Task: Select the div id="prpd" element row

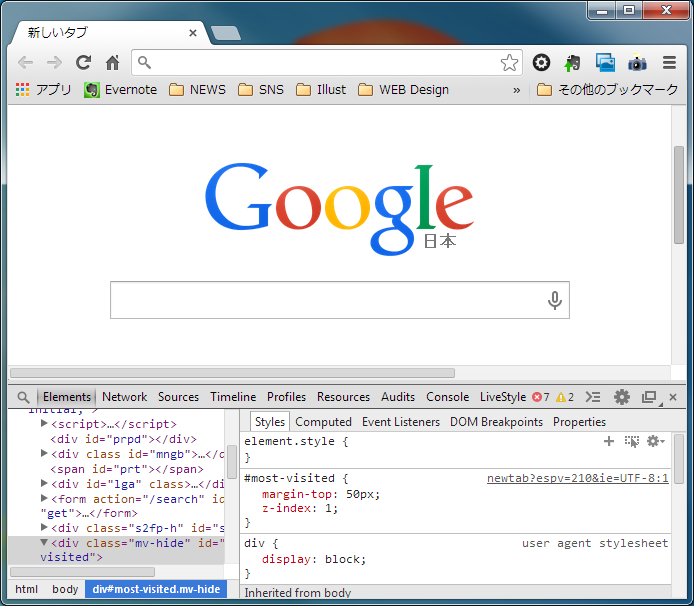Action: tap(123, 439)
